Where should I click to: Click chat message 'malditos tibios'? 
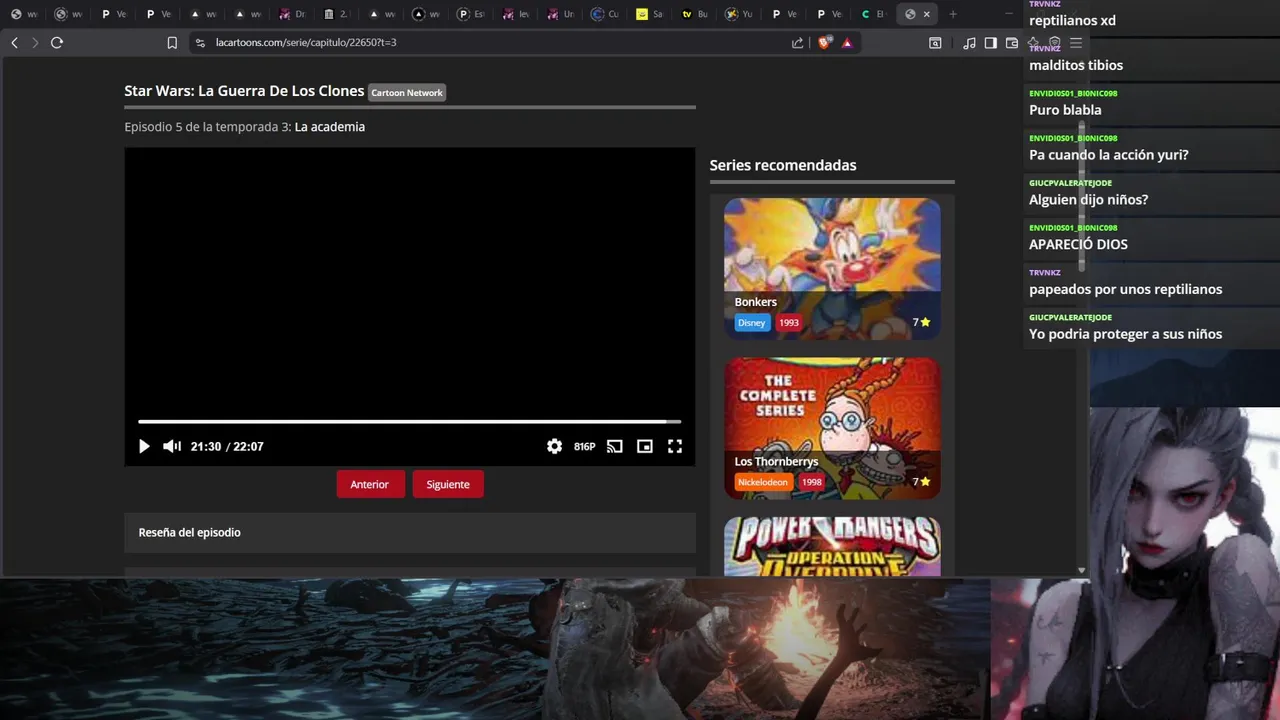(x=1076, y=66)
